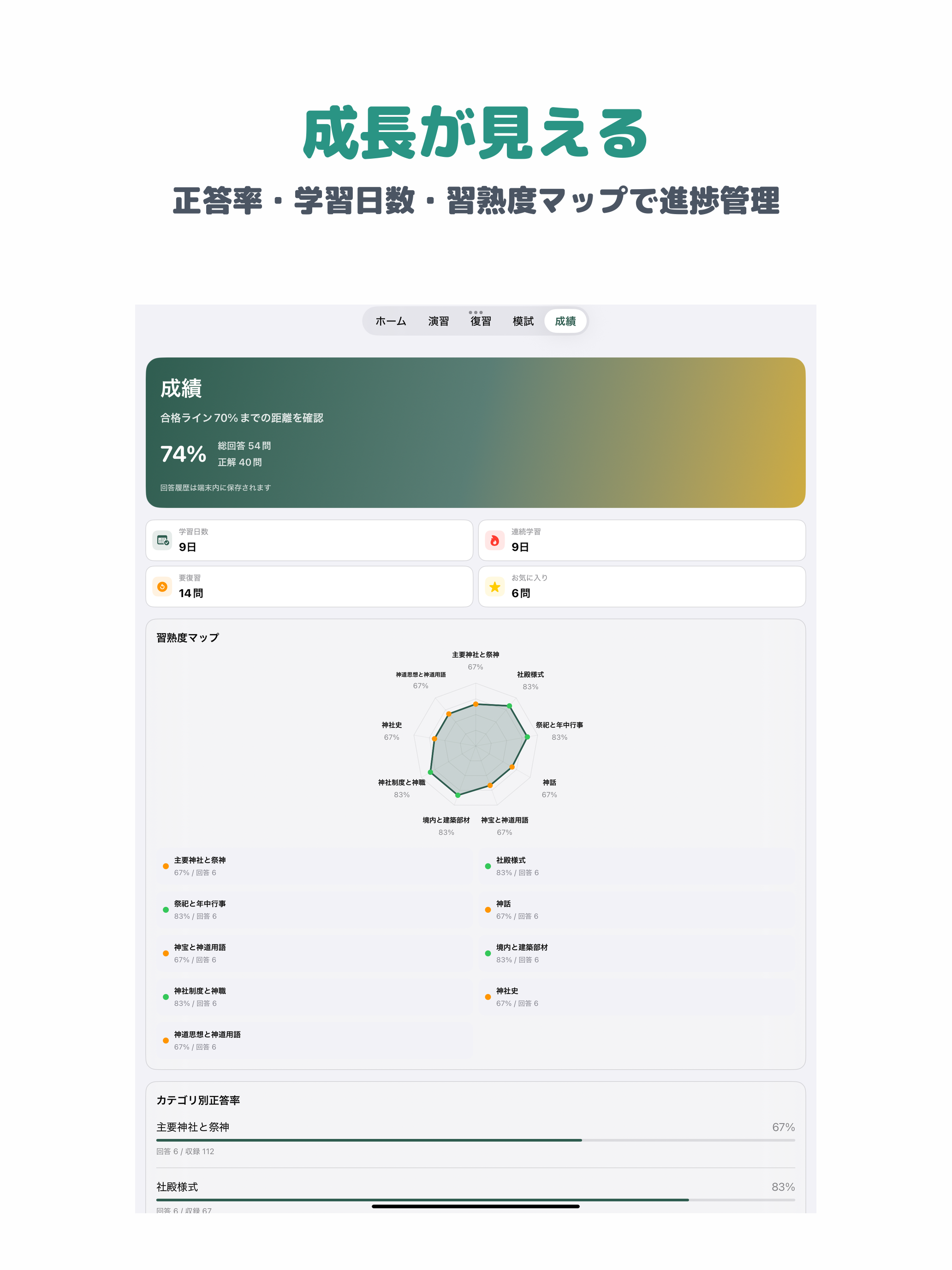This screenshot has height=1270, width=952.
Task: Click green dot beside 社殿様式 legend
Action: (488, 866)
